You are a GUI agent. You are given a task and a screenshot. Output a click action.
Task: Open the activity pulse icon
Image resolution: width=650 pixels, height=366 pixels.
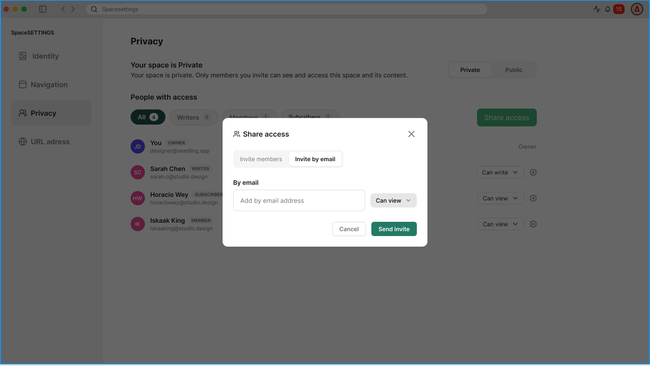click(x=597, y=9)
